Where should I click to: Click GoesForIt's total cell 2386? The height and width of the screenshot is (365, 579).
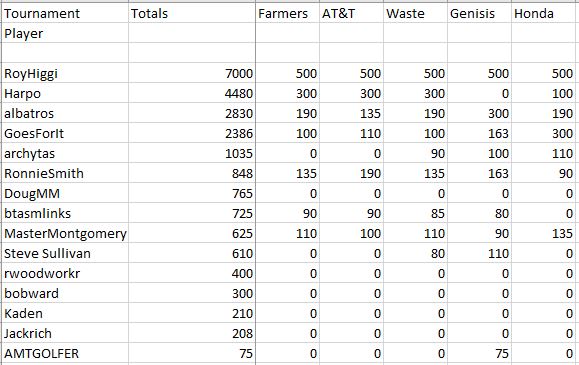(192, 133)
